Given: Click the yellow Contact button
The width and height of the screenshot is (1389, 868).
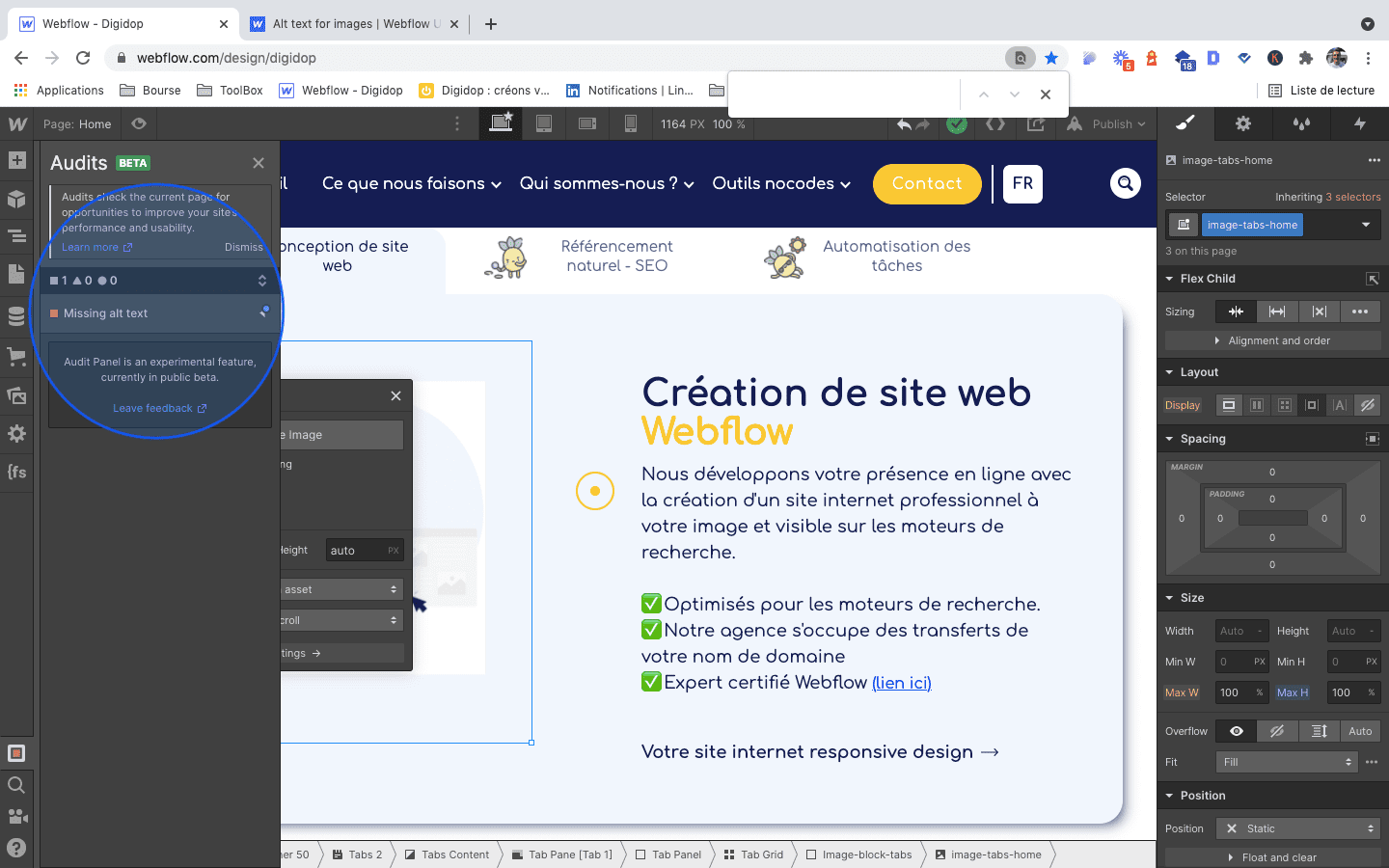Looking at the screenshot, I should coord(927,183).
